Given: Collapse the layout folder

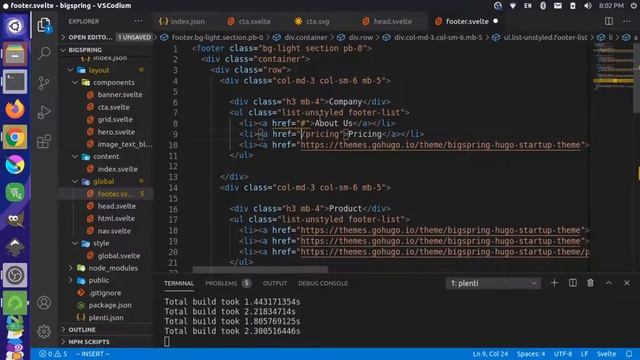Looking at the screenshot, I should tap(106, 70).
